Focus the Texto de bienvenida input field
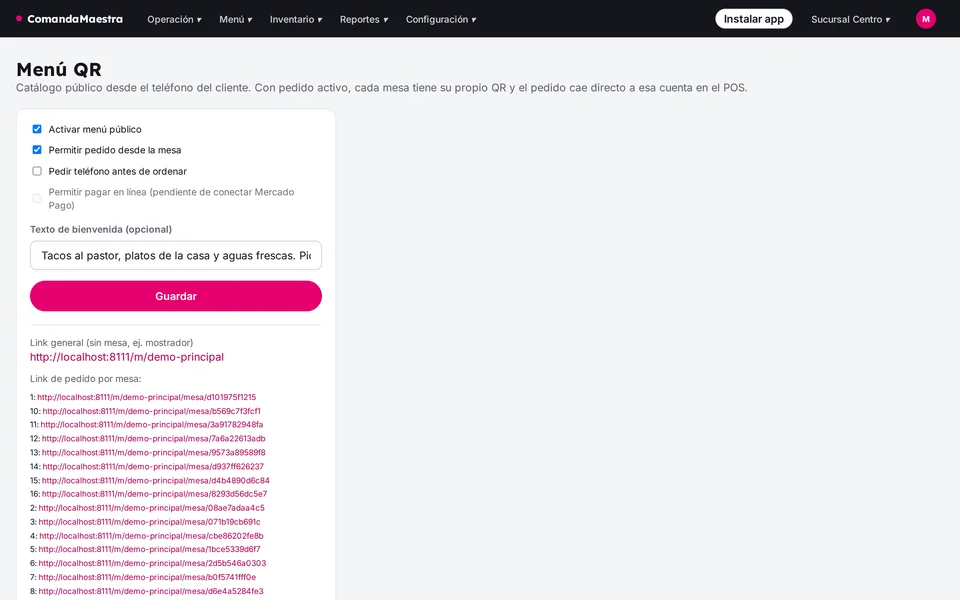Image resolution: width=960 pixels, height=600 pixels. tap(176, 255)
